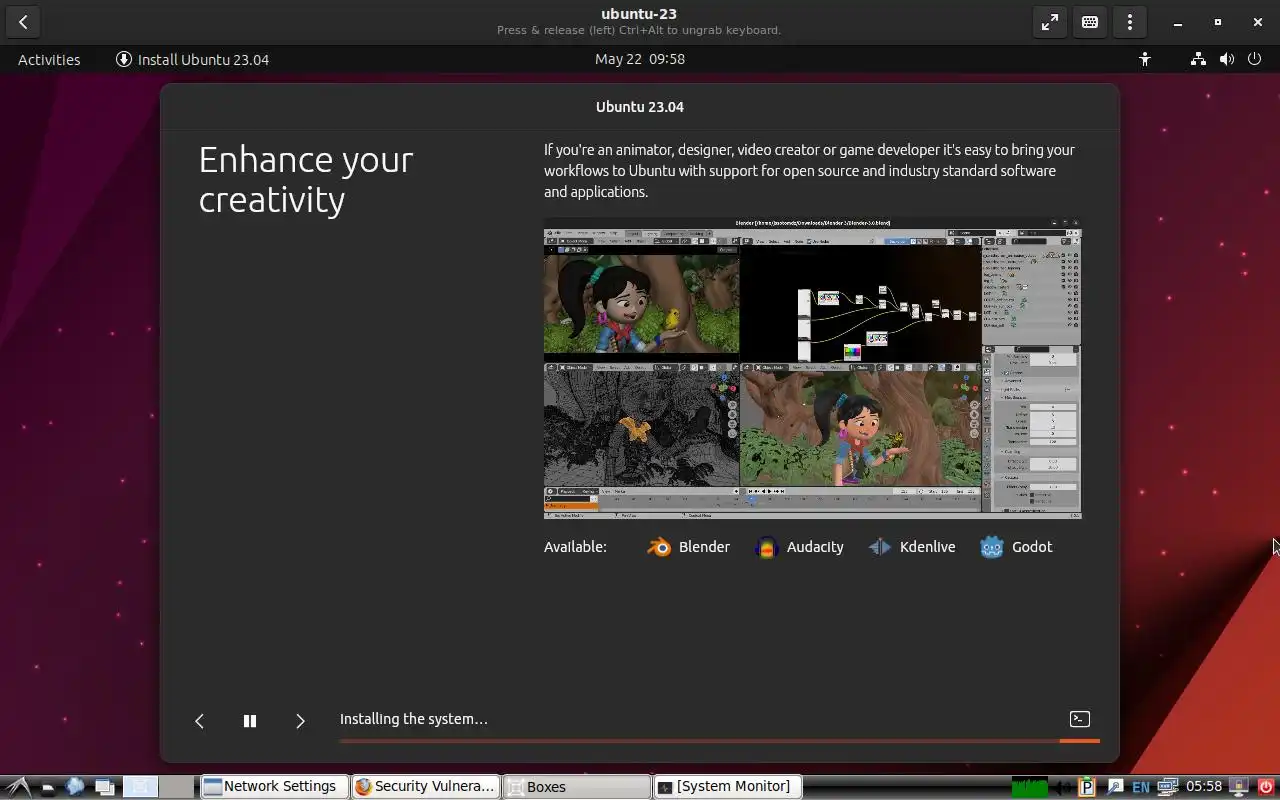The image size is (1280, 800).
Task: Advance to the next installer slide
Action: (x=300, y=721)
